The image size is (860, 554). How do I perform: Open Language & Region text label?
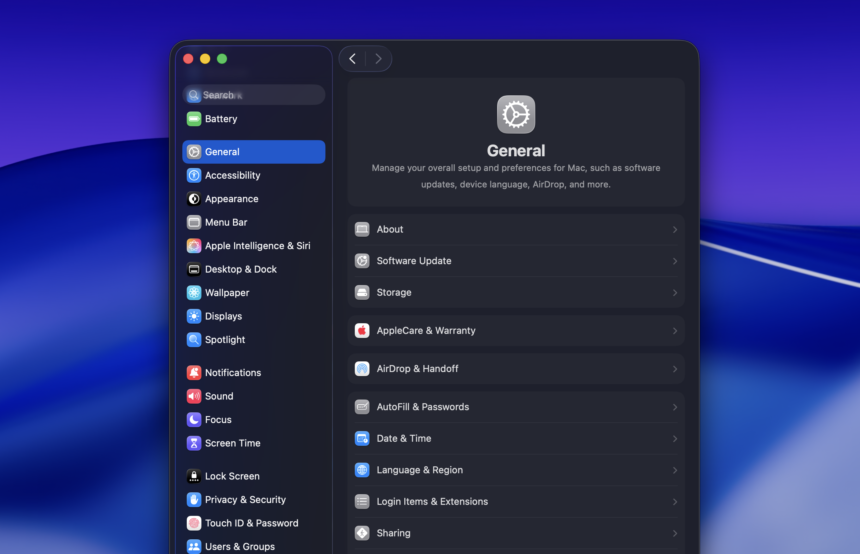pos(420,470)
